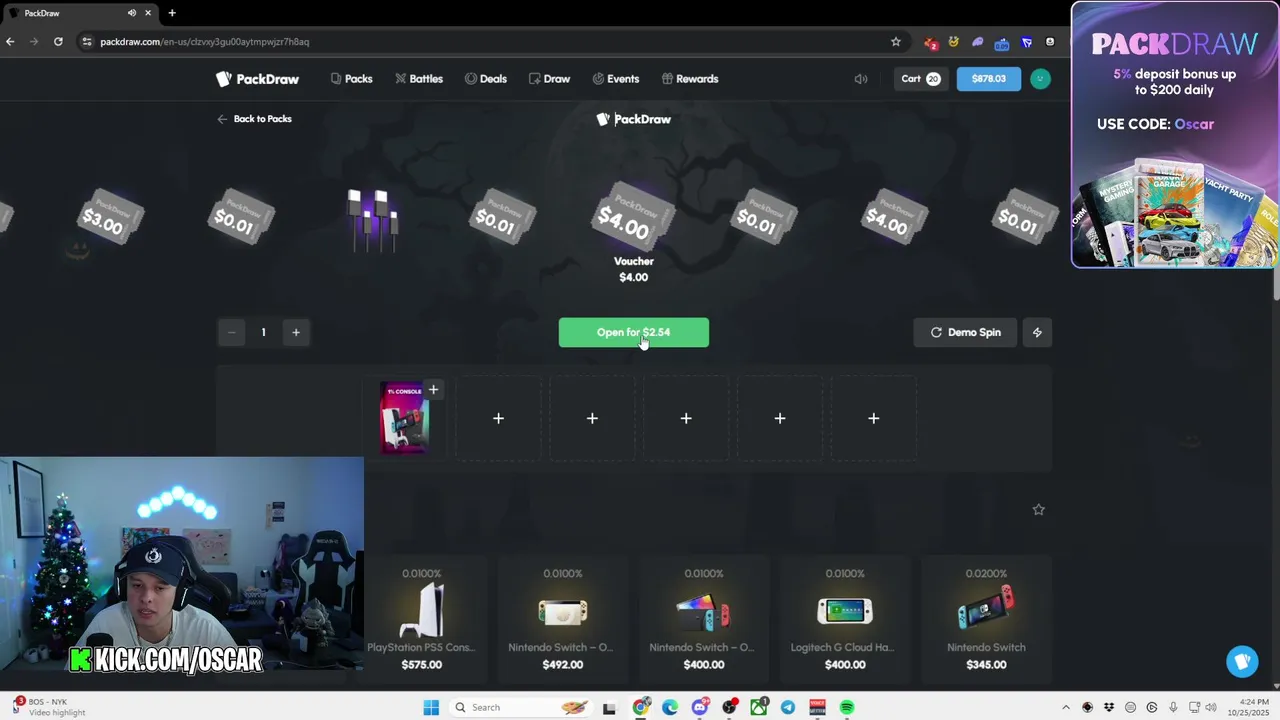Increase pack quantity with plus button
The image size is (1280, 720).
click(296, 332)
